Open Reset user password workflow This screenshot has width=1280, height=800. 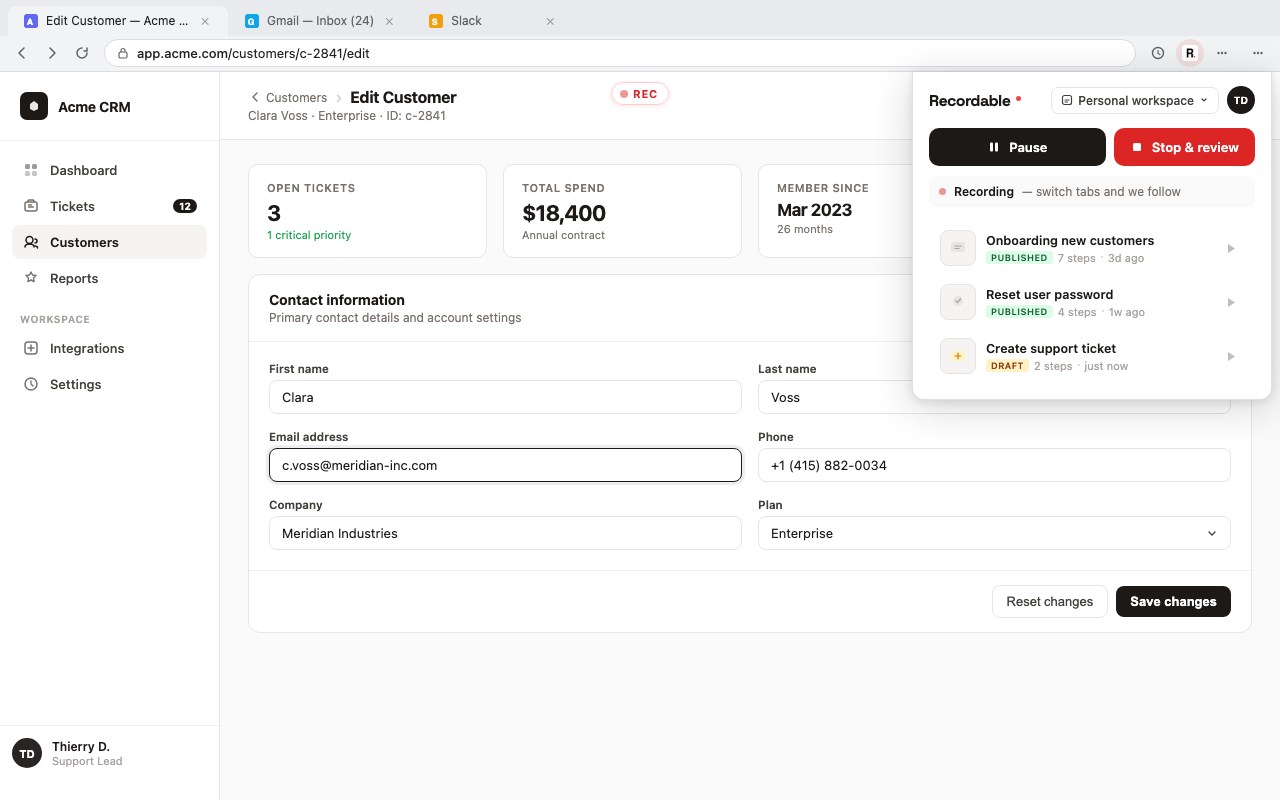1091,302
